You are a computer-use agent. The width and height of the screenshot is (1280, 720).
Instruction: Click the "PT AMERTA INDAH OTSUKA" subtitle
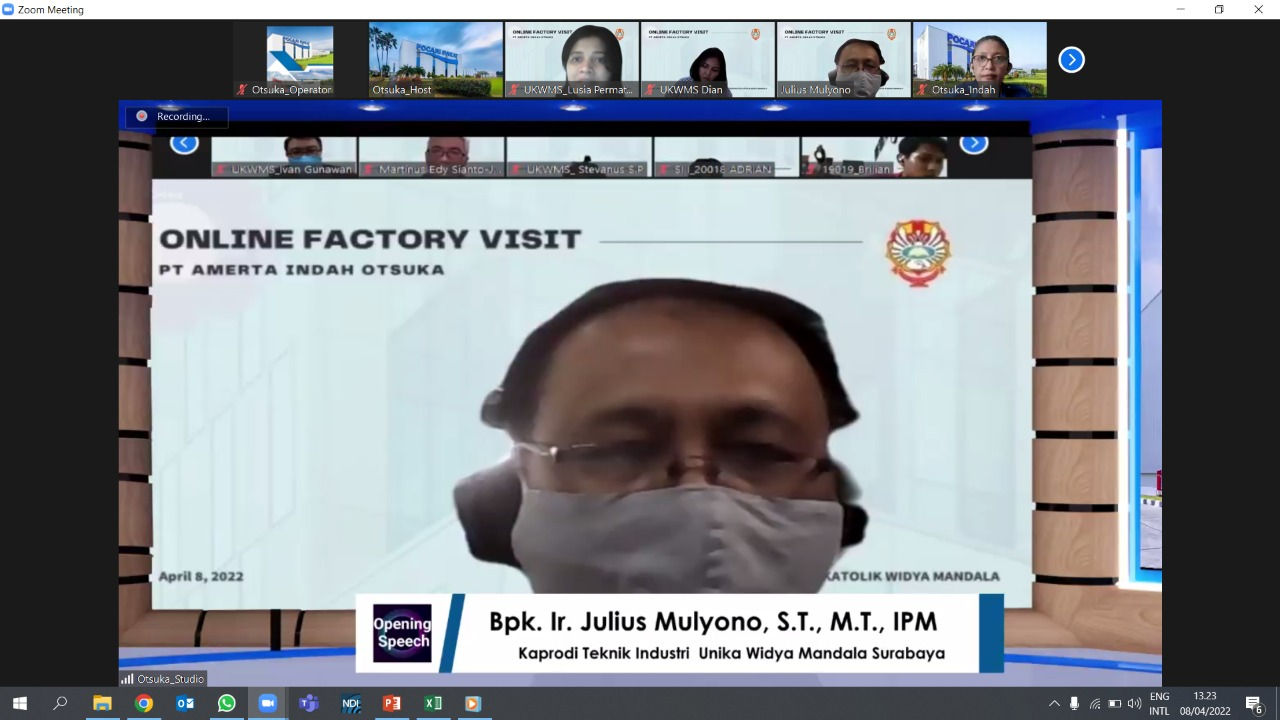(301, 270)
